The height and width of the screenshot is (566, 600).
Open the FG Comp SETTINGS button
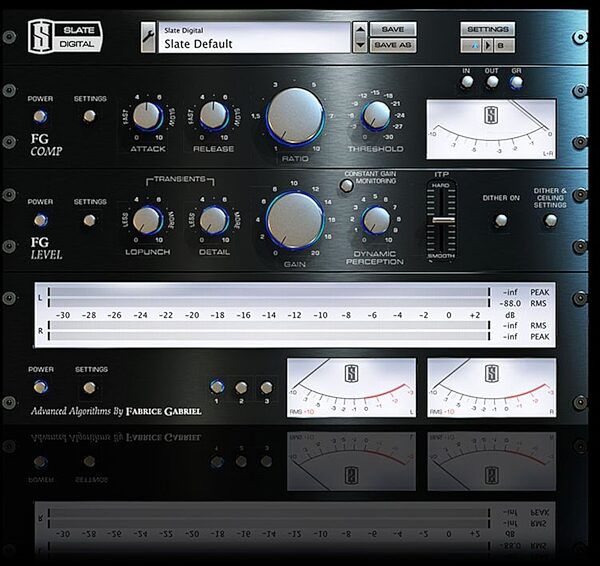pos(90,116)
